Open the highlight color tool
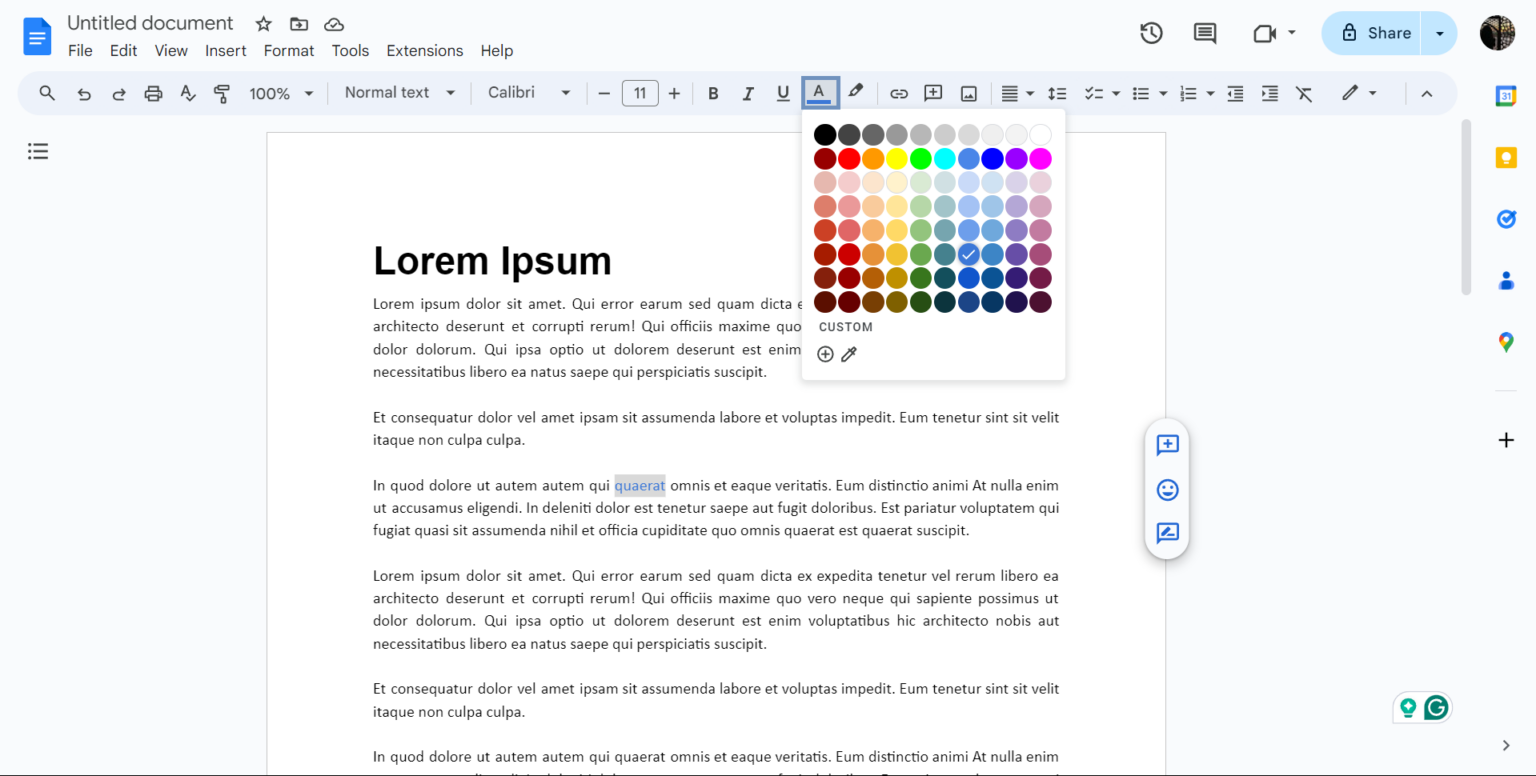The height and width of the screenshot is (776, 1536). click(x=856, y=92)
